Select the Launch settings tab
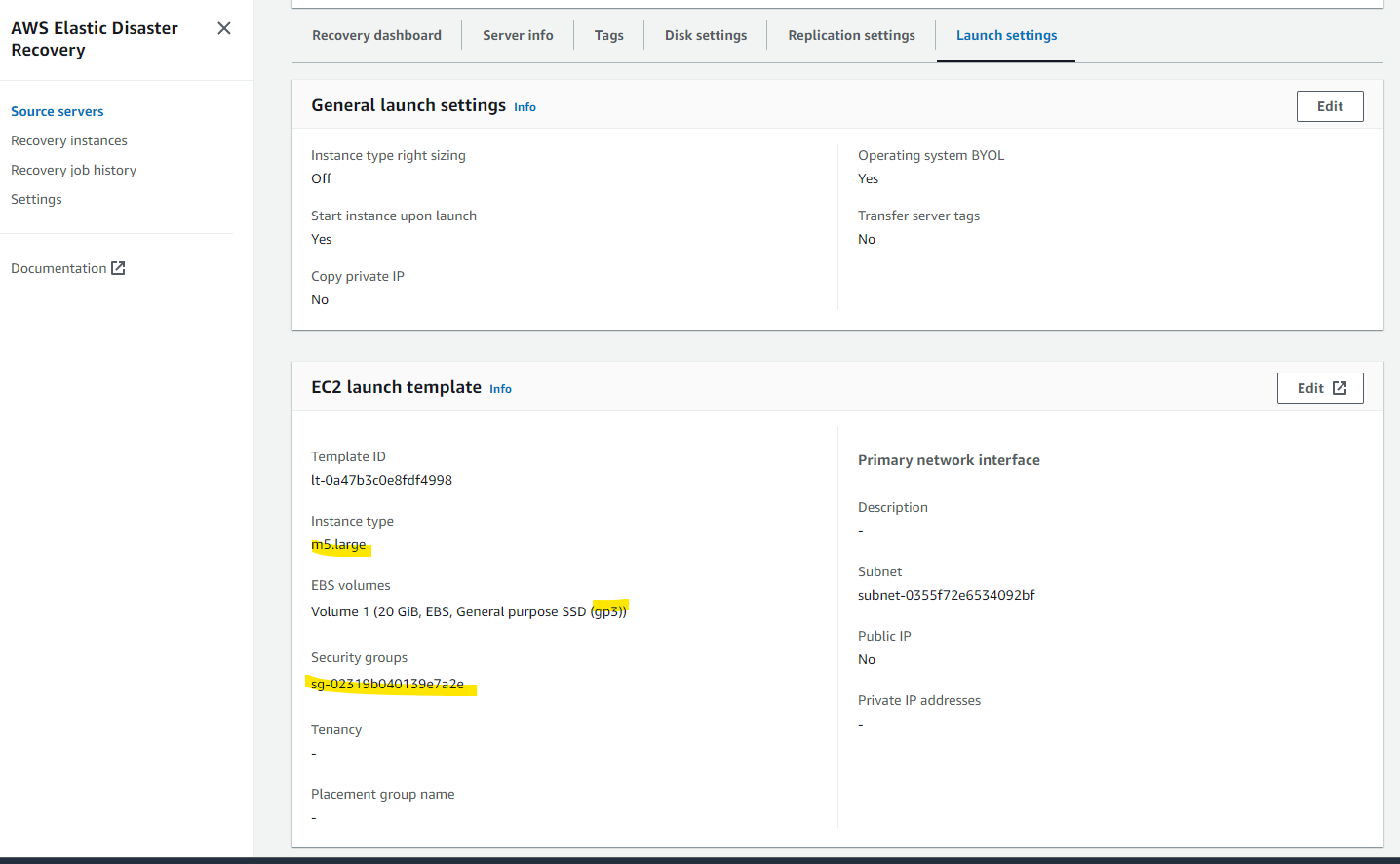This screenshot has width=1400, height=864. [1006, 35]
